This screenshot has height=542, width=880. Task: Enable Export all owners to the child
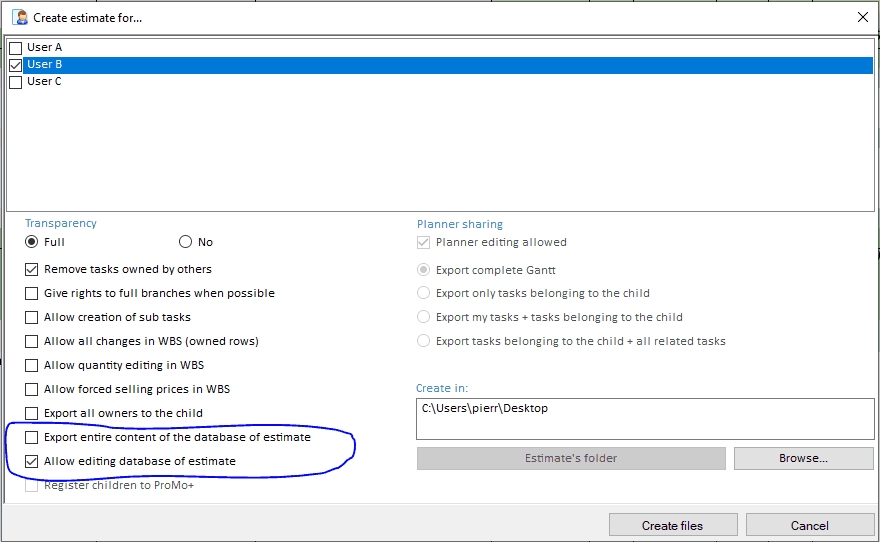pyautogui.click(x=32, y=414)
